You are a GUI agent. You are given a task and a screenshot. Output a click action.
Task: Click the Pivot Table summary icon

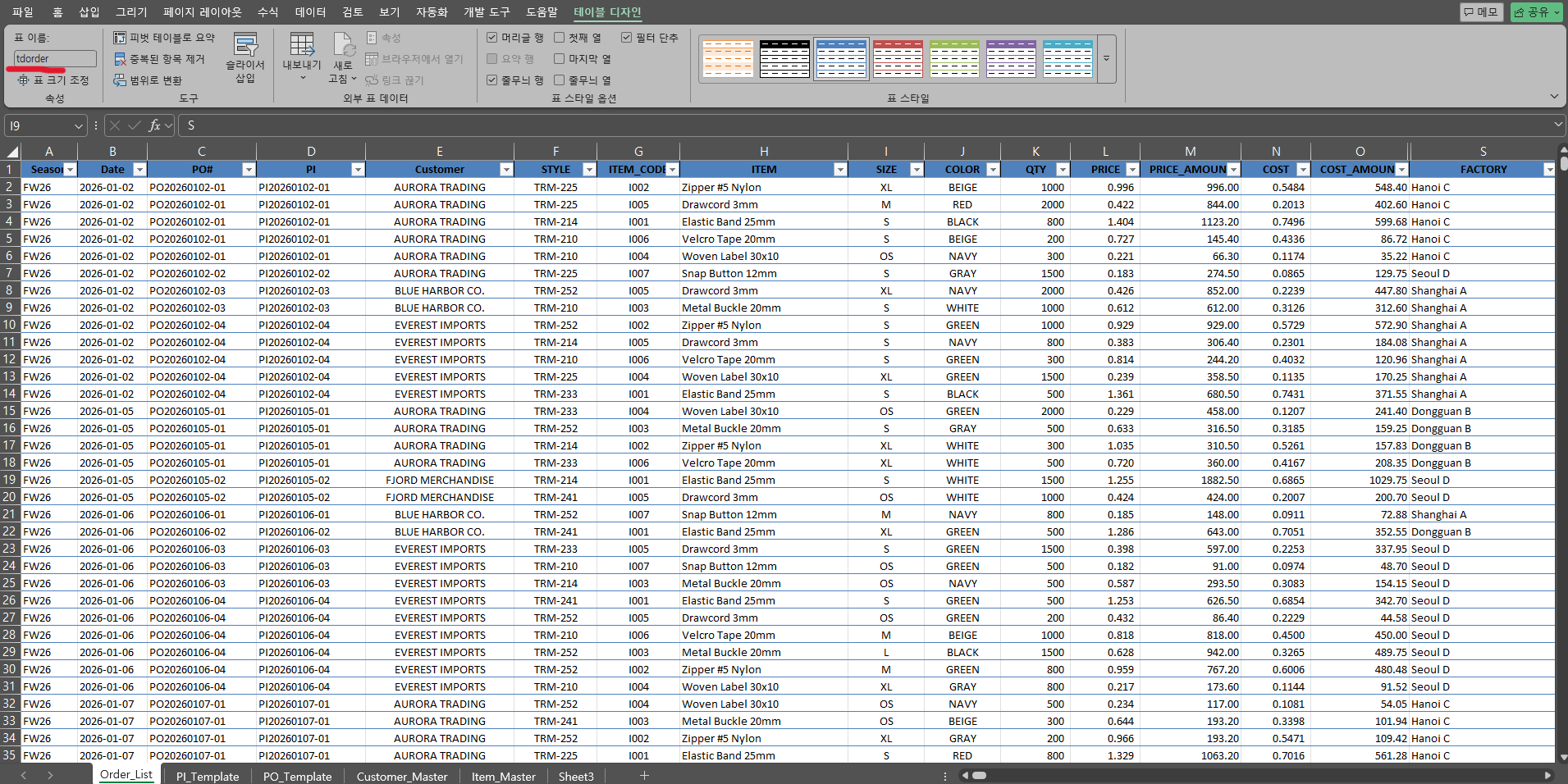click(120, 38)
